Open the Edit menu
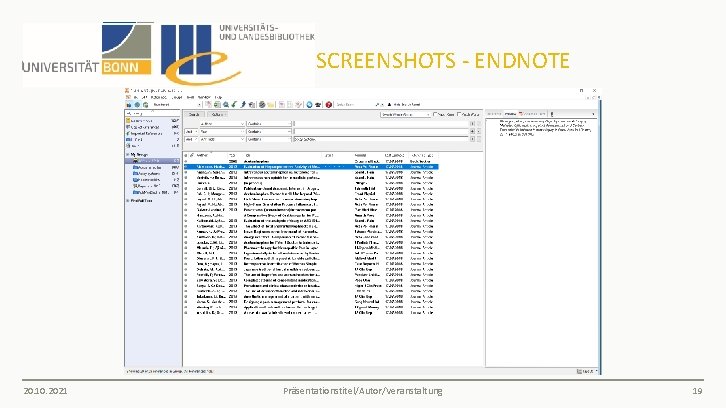The width and height of the screenshot is (726, 408). coord(144,97)
